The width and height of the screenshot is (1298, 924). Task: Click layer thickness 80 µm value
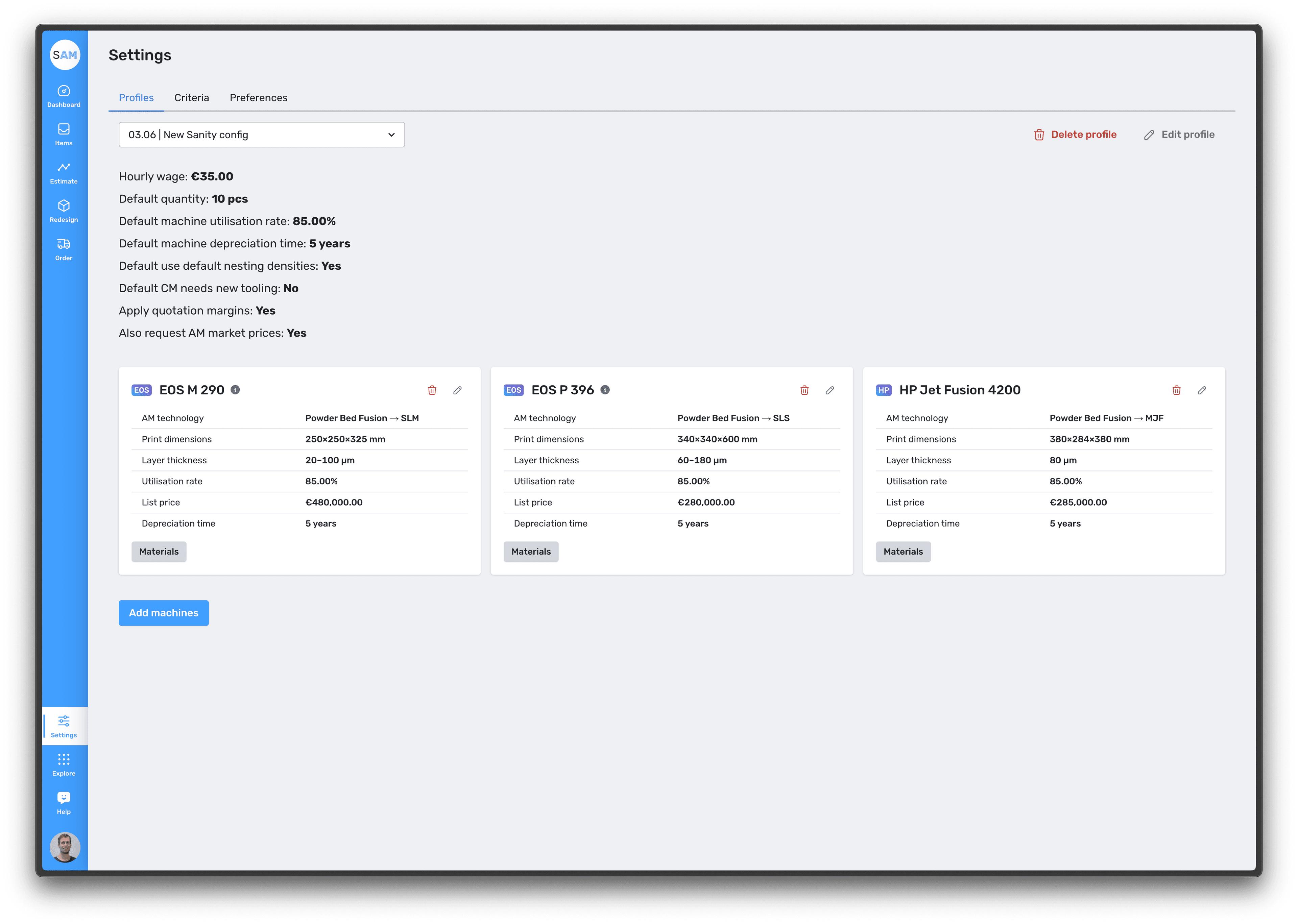(1063, 460)
